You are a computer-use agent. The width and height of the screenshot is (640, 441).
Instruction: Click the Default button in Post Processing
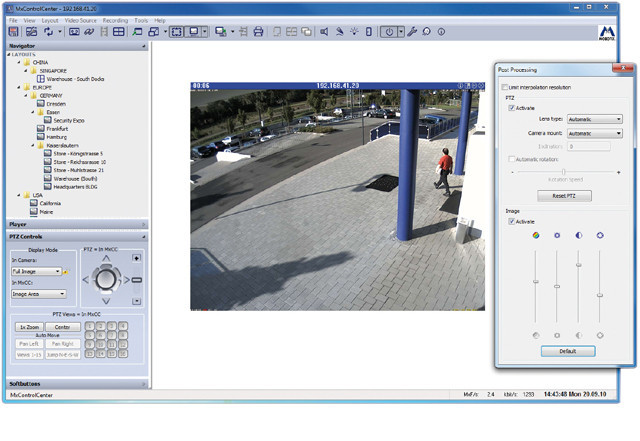coord(566,351)
